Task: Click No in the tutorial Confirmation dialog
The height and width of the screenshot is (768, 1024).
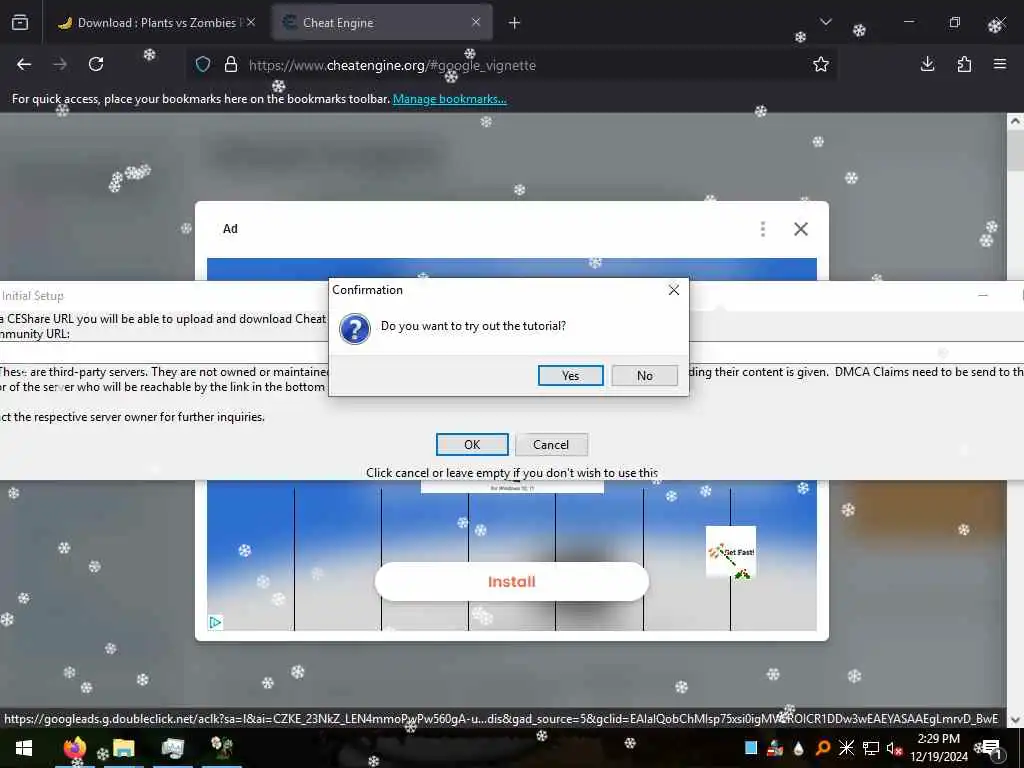Action: (645, 376)
